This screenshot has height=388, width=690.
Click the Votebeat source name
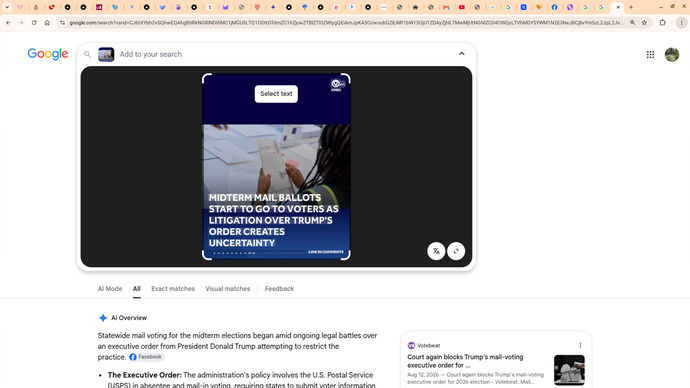[429, 345]
